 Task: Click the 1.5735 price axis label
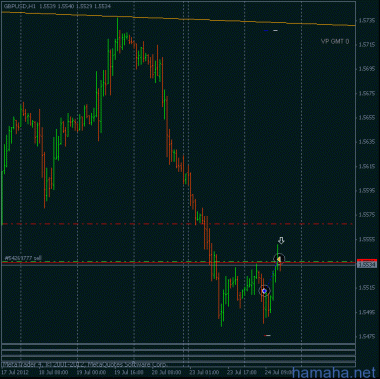(366, 21)
